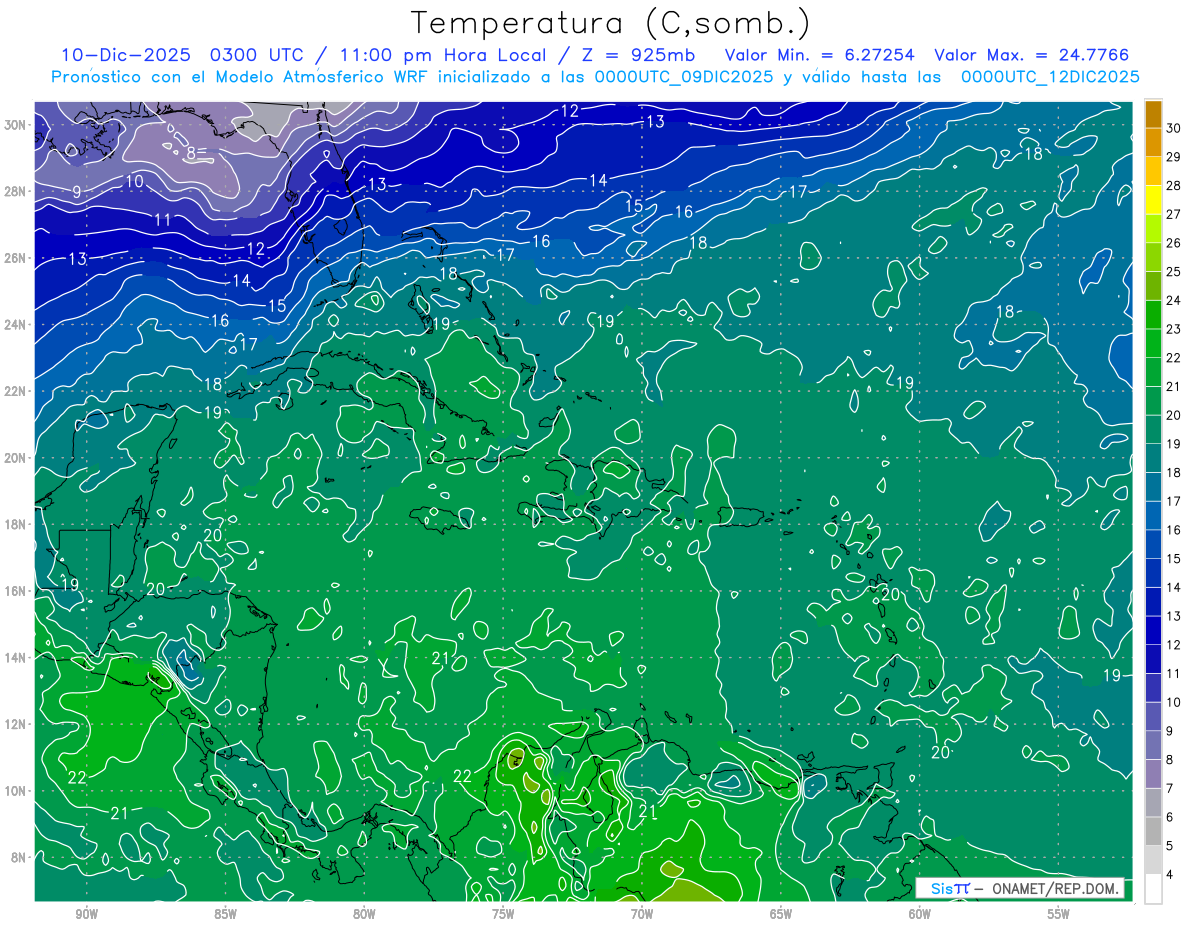Pick the purple swatch between 8 and 9
Viewport: 1200px width, 927px height.
coord(1153,745)
